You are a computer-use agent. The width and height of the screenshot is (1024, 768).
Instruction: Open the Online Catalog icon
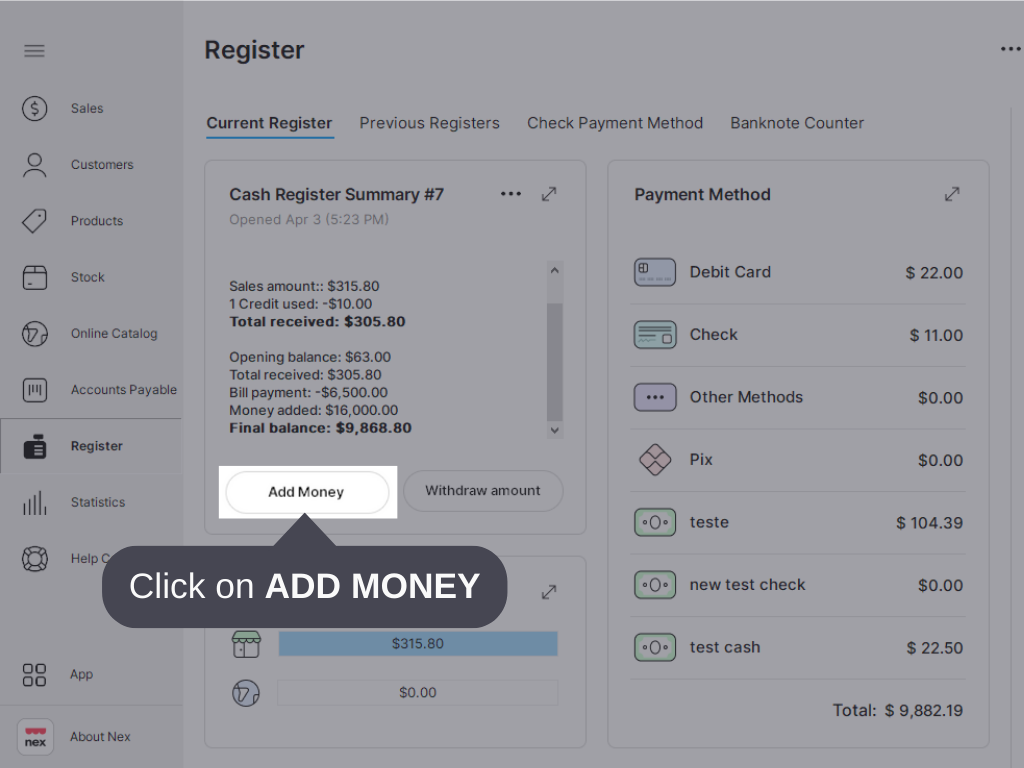point(35,334)
